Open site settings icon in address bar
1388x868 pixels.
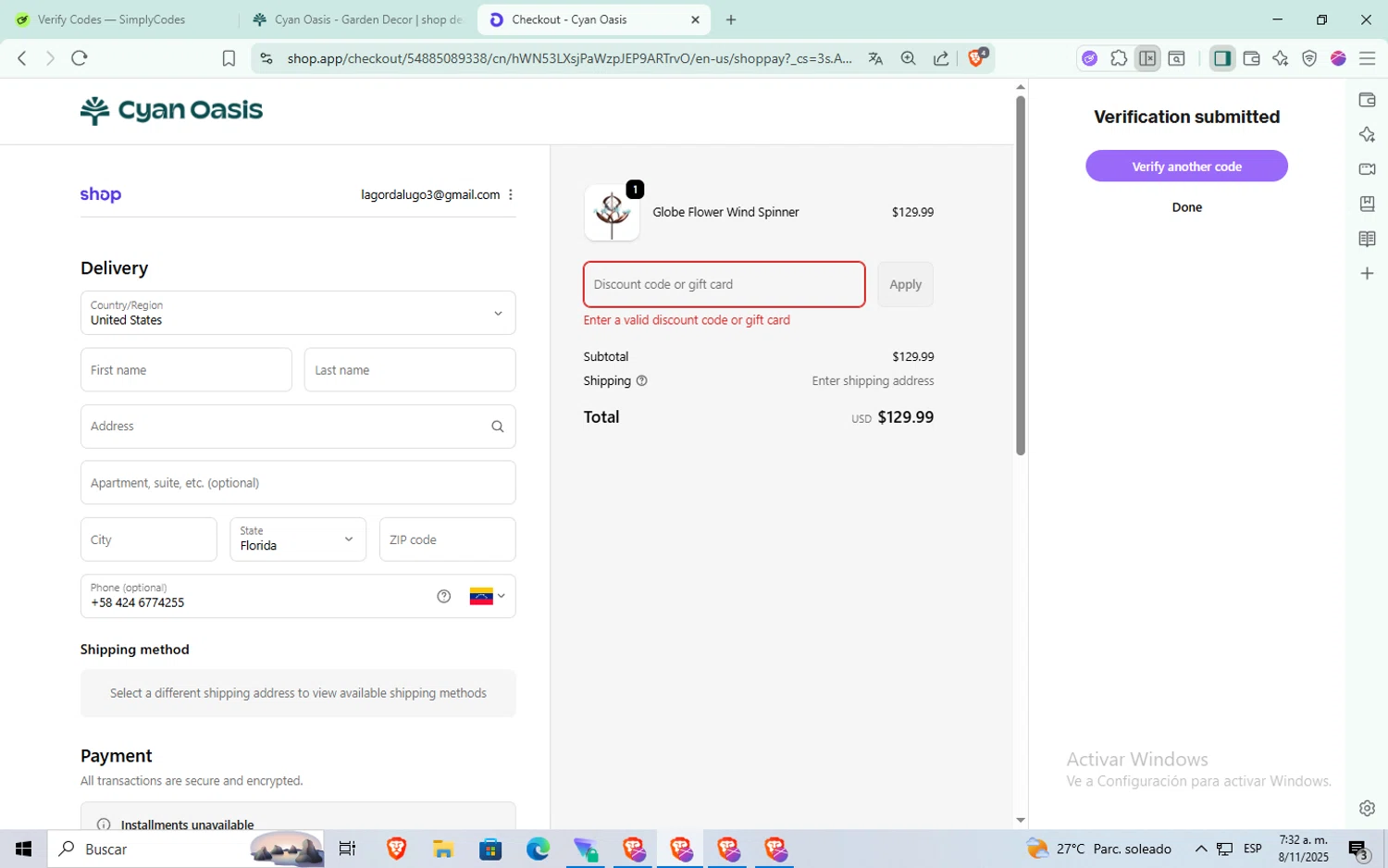[x=266, y=58]
